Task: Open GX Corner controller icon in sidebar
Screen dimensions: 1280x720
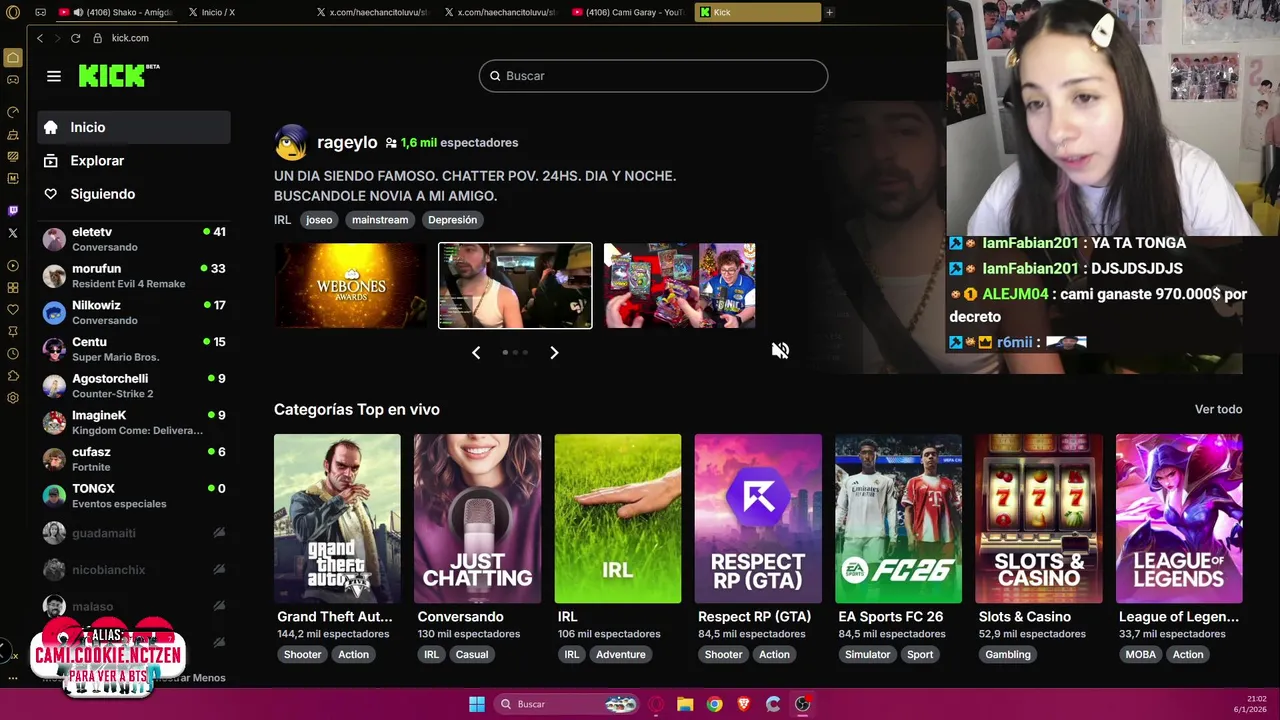Action: point(13,79)
